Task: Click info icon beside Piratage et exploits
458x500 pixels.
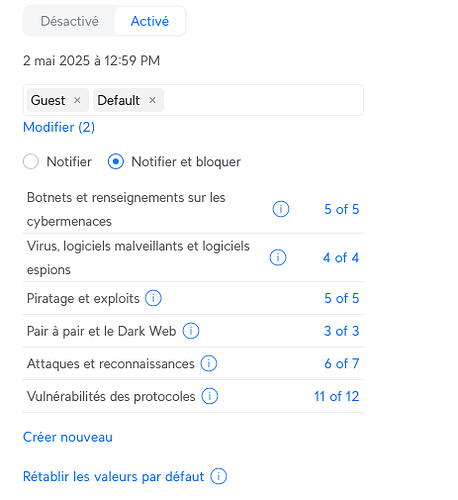Action: pos(153,298)
